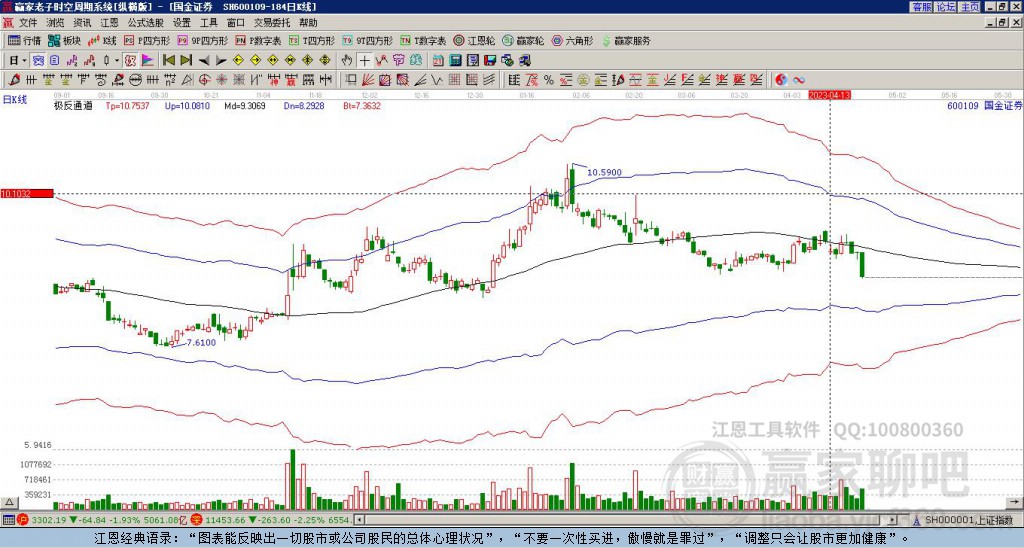Open the T四方形 tool
This screenshot has height=548, width=1024.
coord(312,40)
